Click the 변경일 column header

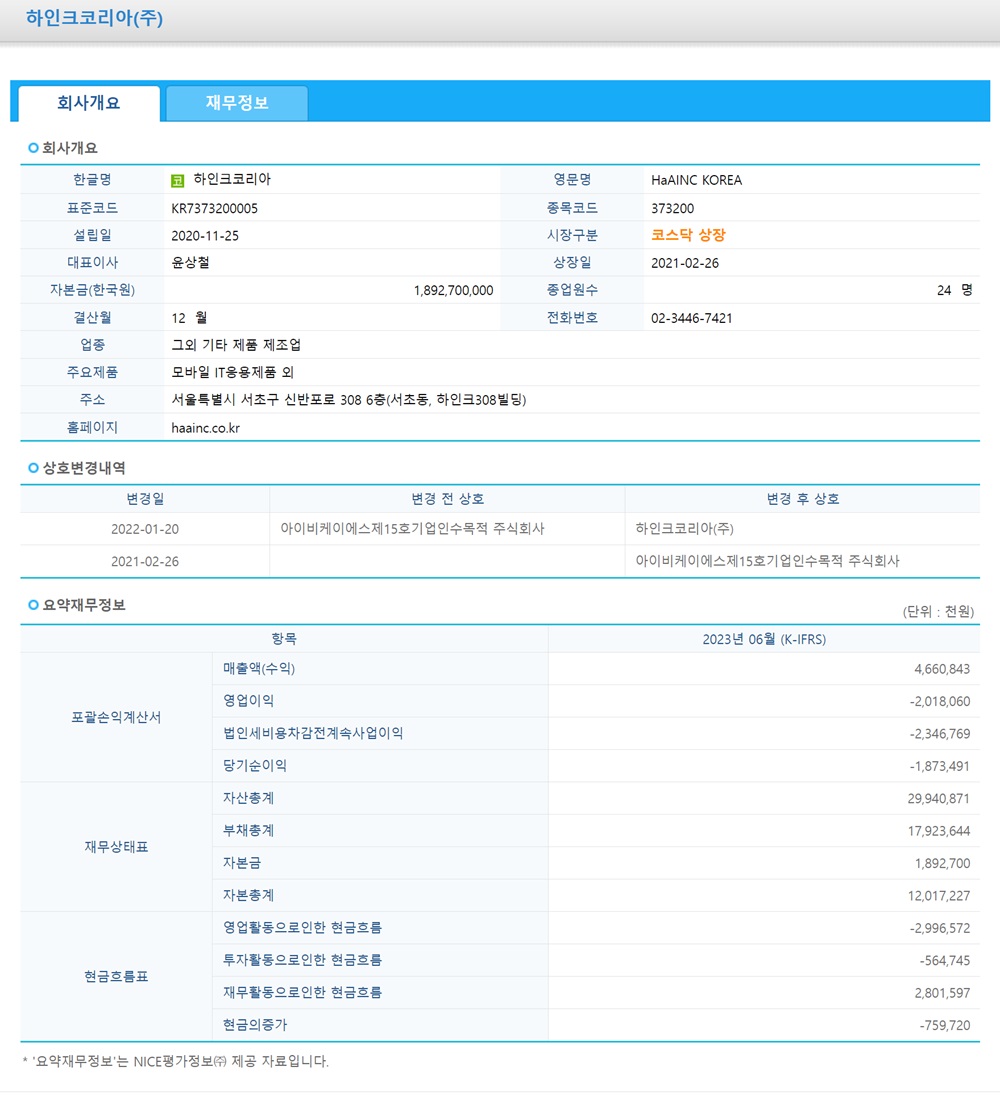tap(145, 499)
